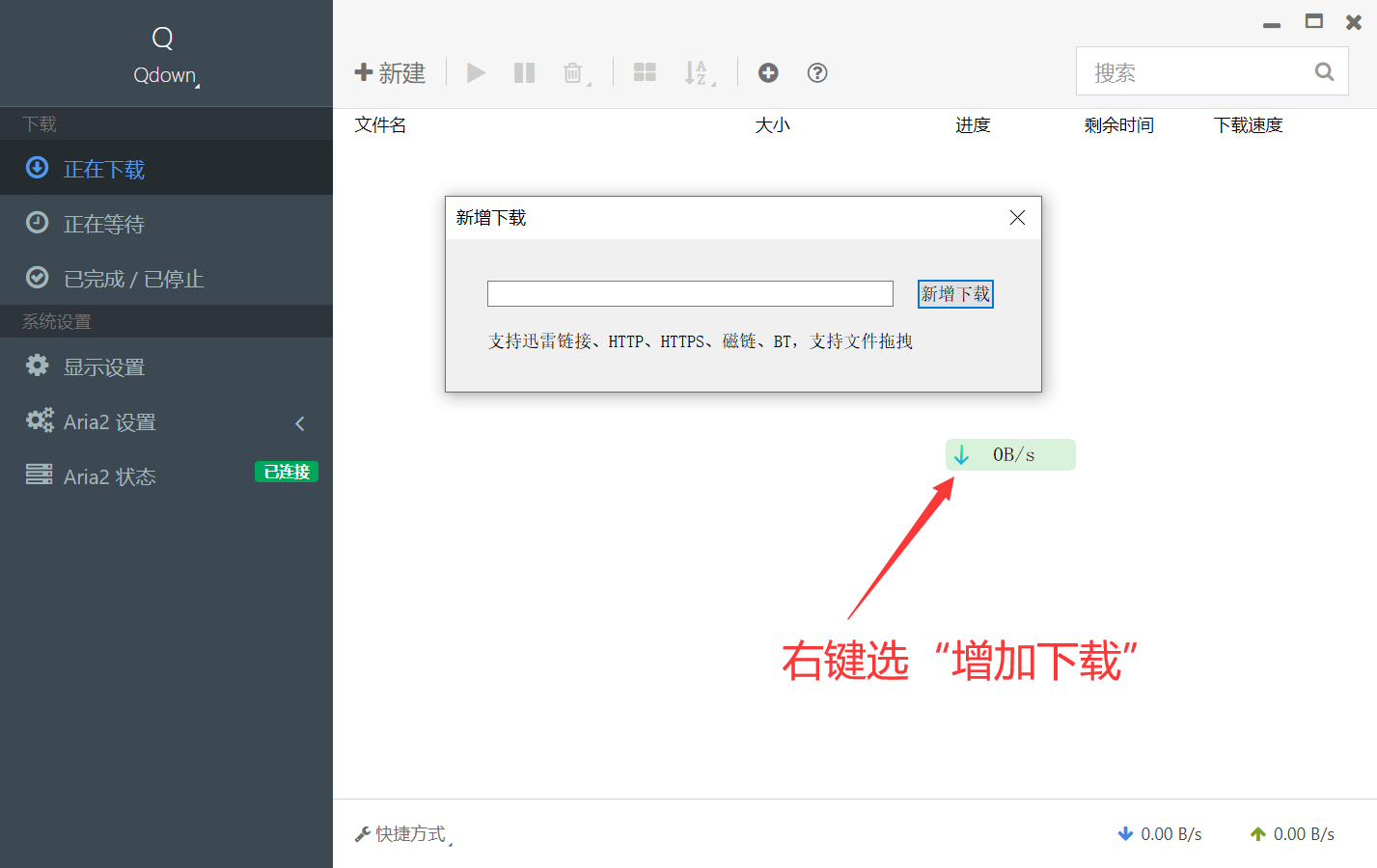Start selected downloads with the play icon
The height and width of the screenshot is (868, 1377).
pos(476,73)
